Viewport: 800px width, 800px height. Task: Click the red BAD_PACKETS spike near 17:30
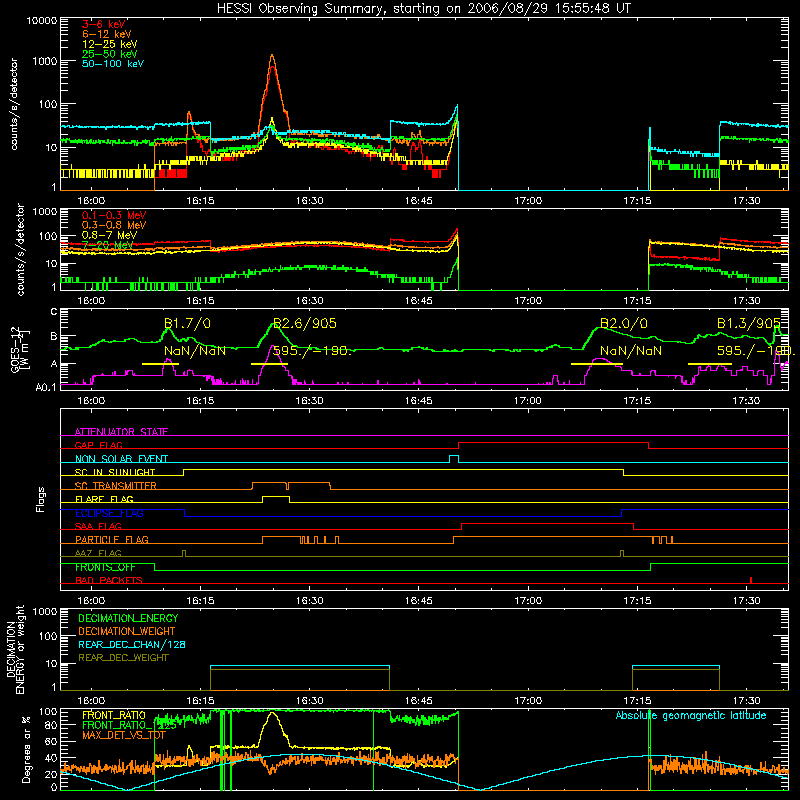pyautogui.click(x=751, y=580)
